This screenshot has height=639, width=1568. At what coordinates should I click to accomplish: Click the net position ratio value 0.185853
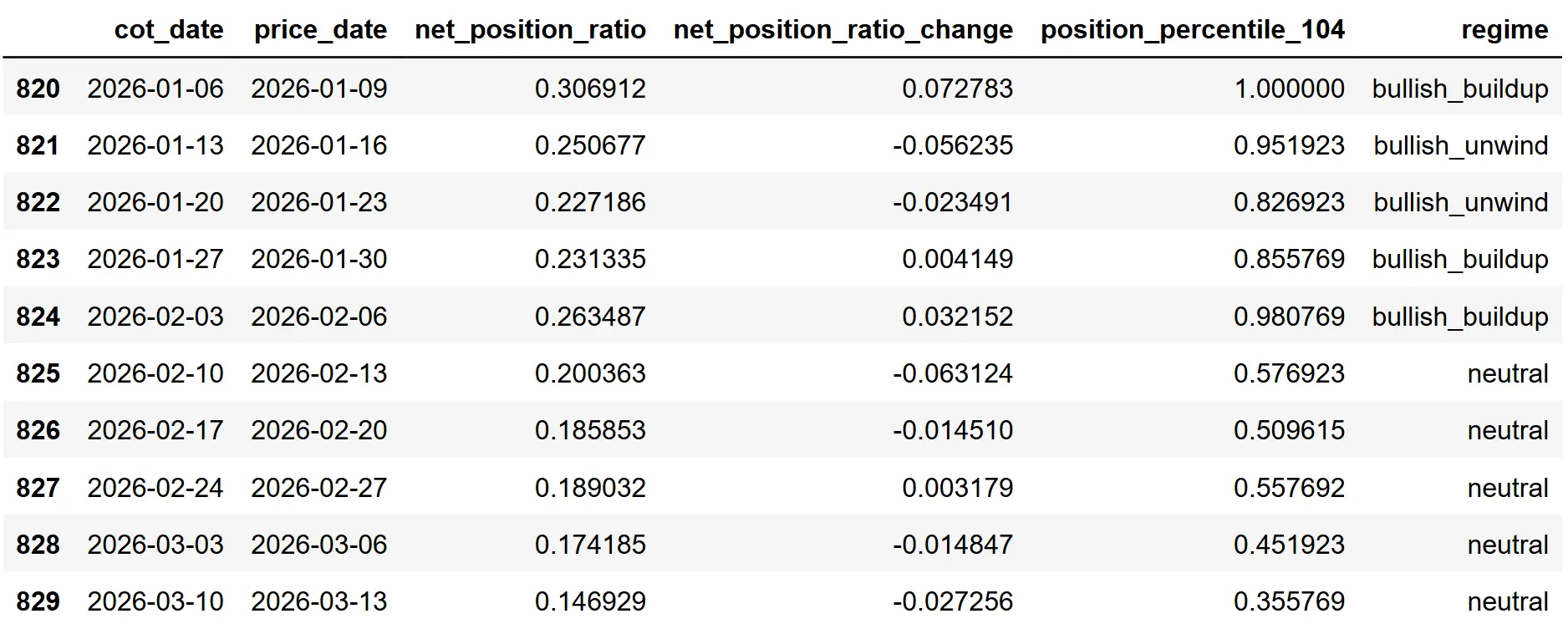click(x=590, y=430)
